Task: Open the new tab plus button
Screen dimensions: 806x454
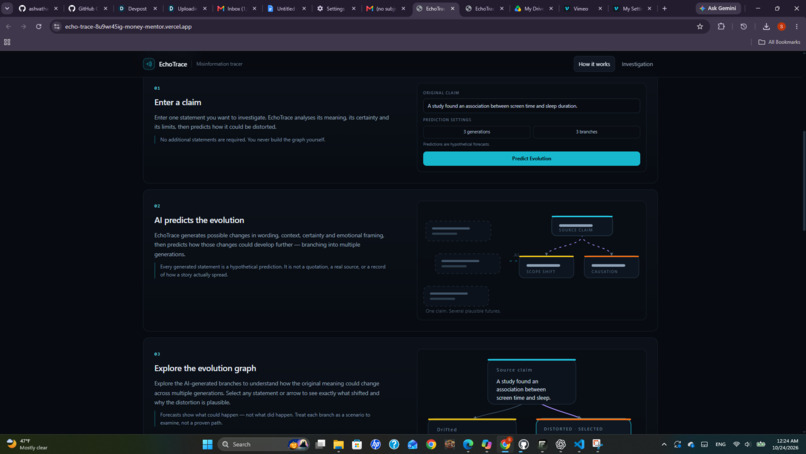Action: 664,8
